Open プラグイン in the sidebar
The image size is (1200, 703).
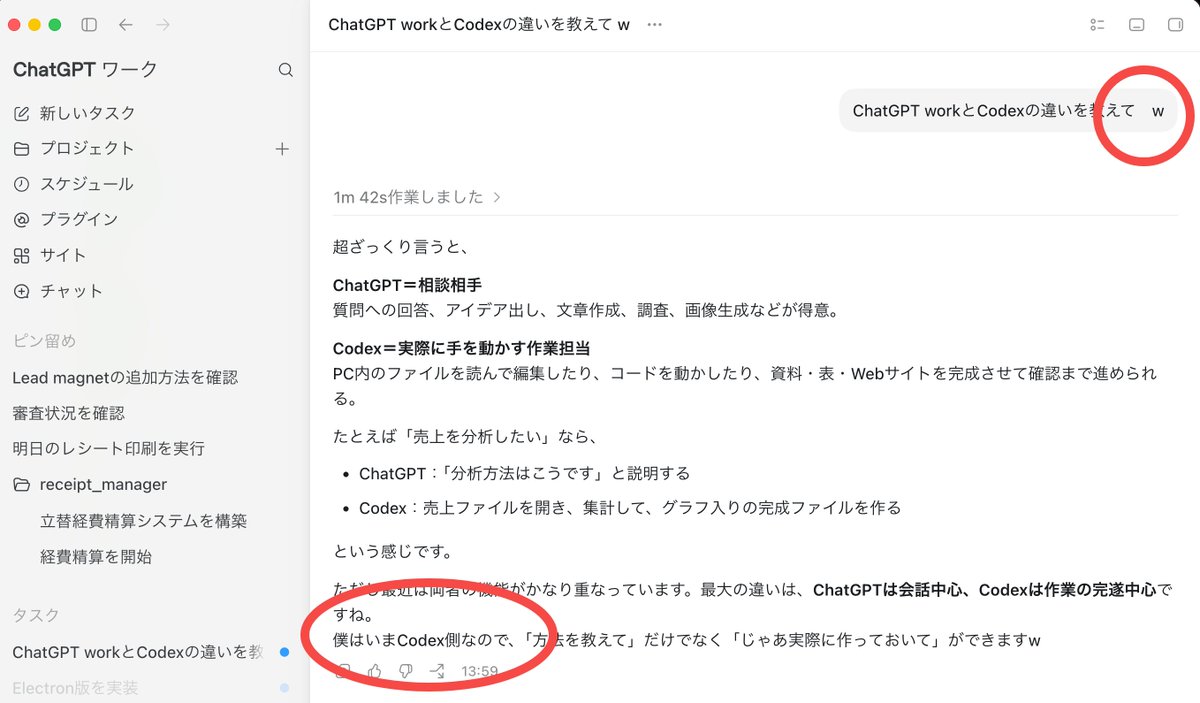(66, 219)
